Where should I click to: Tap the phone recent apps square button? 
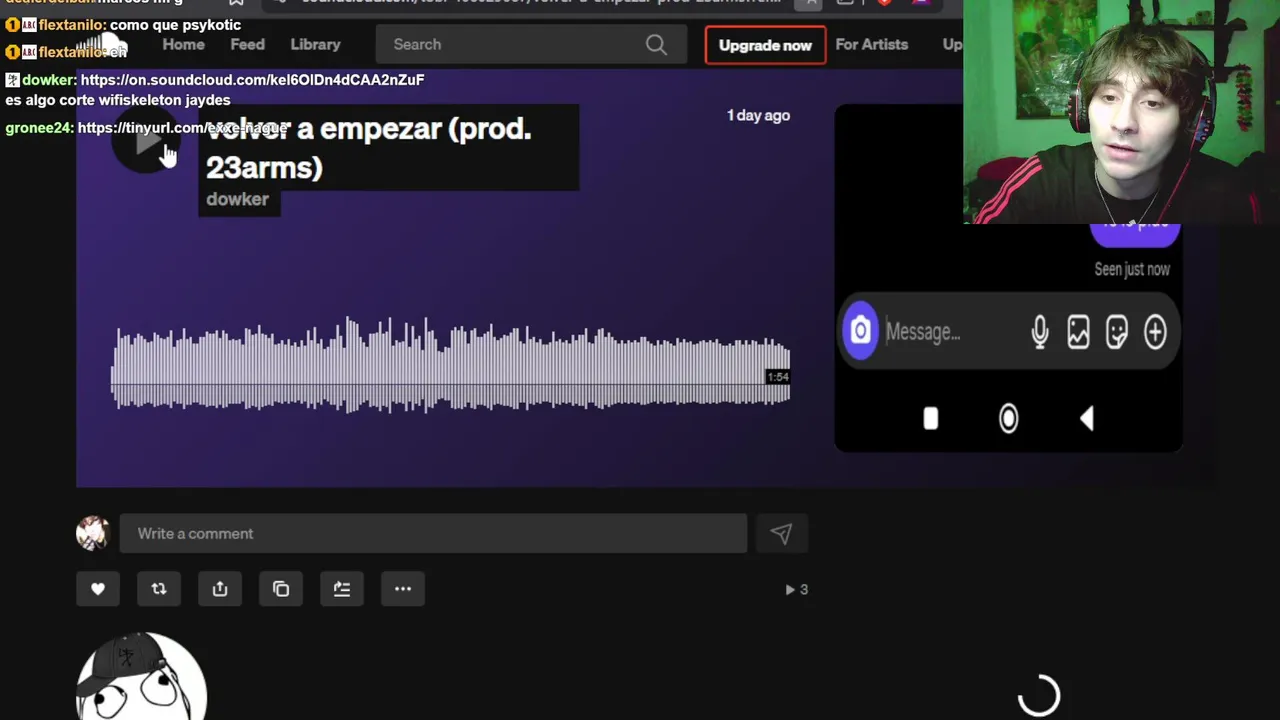tap(931, 418)
